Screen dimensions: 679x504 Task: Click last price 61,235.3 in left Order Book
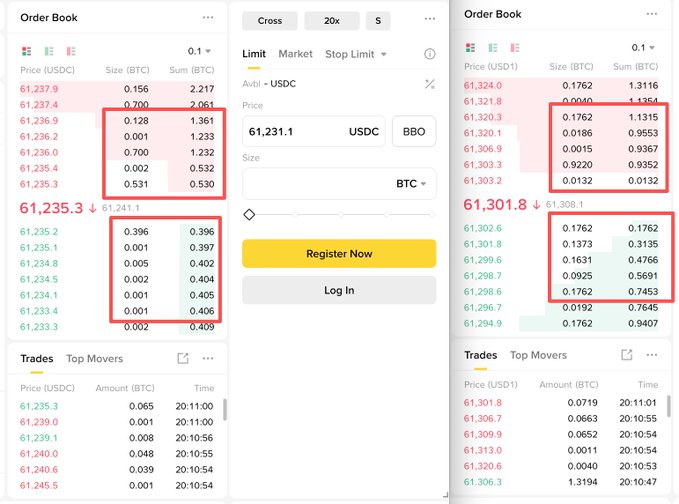coord(51,208)
